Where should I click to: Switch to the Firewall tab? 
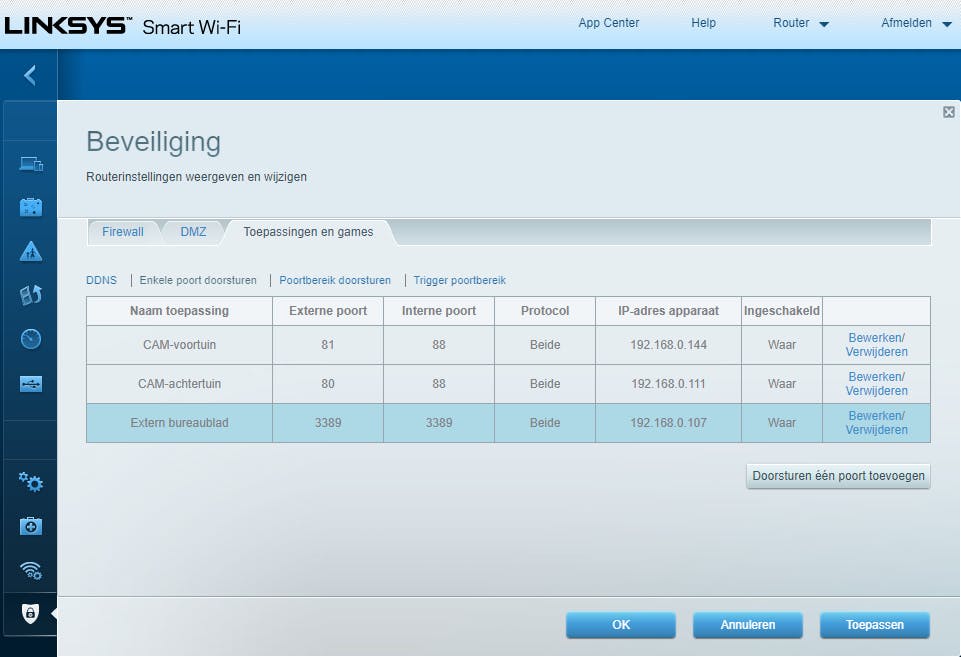pos(123,232)
